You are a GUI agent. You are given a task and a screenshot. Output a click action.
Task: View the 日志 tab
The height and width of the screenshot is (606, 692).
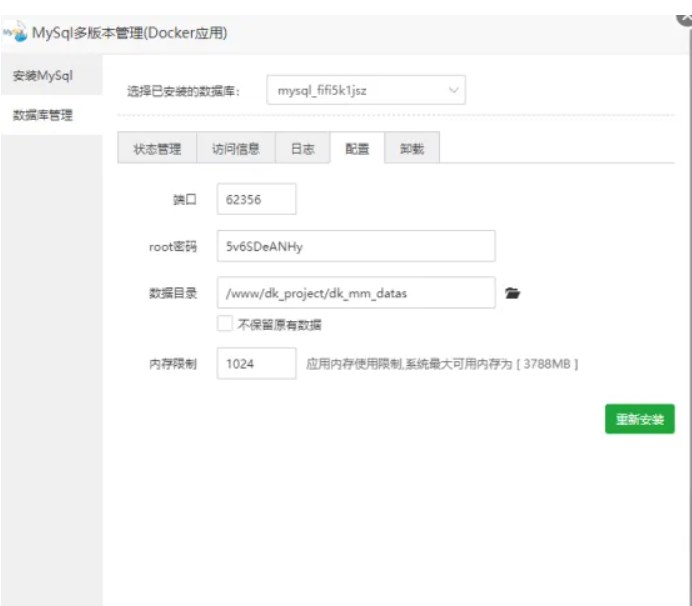[x=302, y=149]
